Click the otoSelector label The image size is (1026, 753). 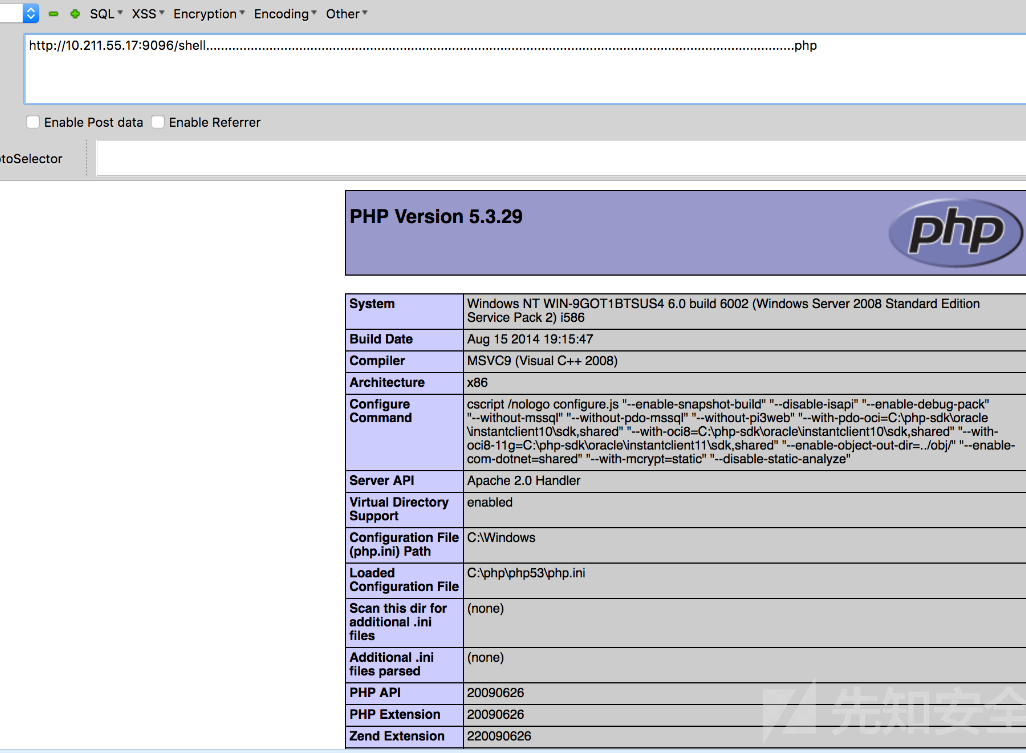(x=31, y=159)
